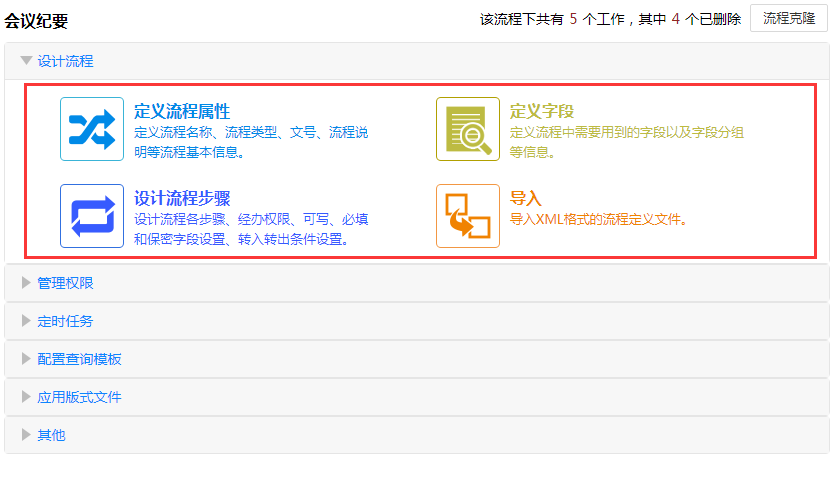835x503 pixels.
Task: Open the 定义流程属性 title link
Action: (x=182, y=111)
